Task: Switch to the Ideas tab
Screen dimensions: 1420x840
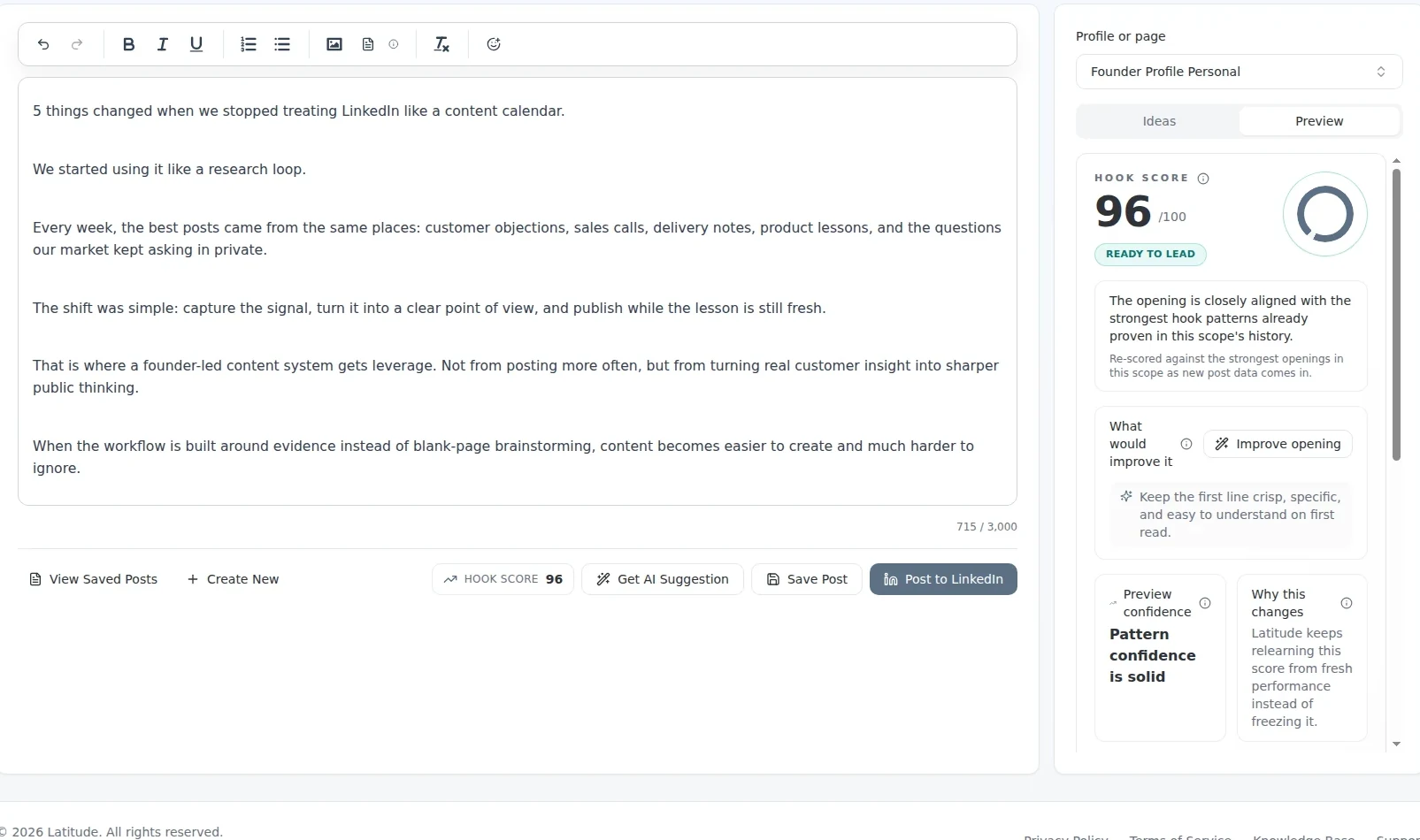Action: coord(1159,121)
